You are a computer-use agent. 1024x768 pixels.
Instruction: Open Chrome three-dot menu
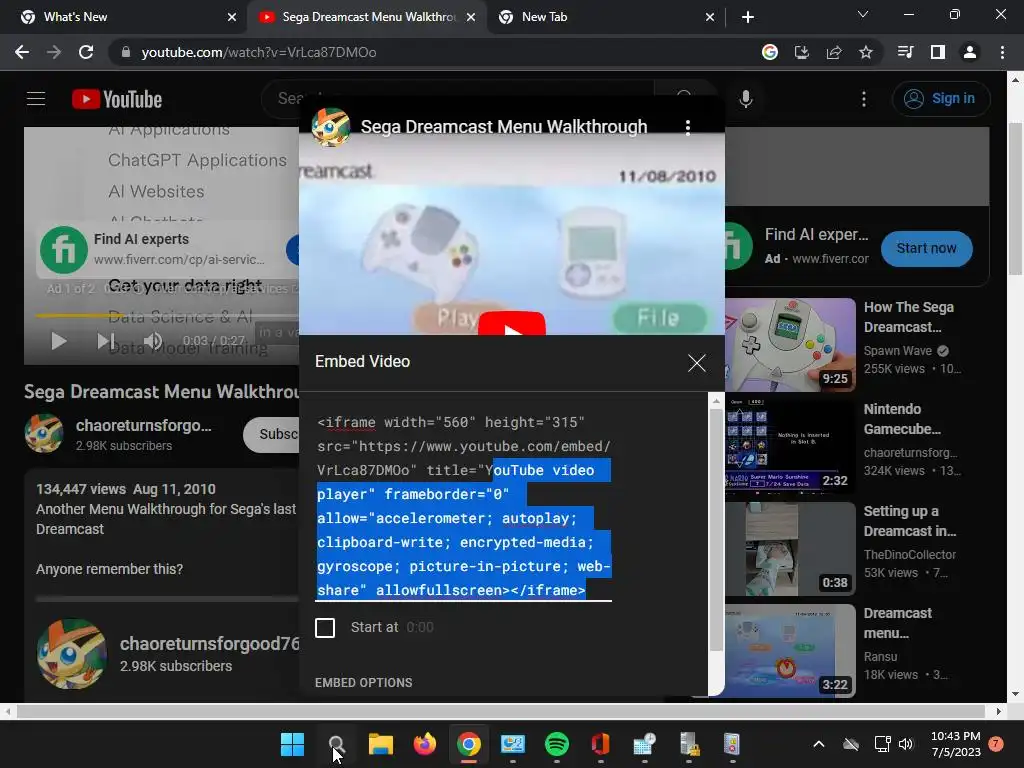pyautogui.click(x=1002, y=52)
